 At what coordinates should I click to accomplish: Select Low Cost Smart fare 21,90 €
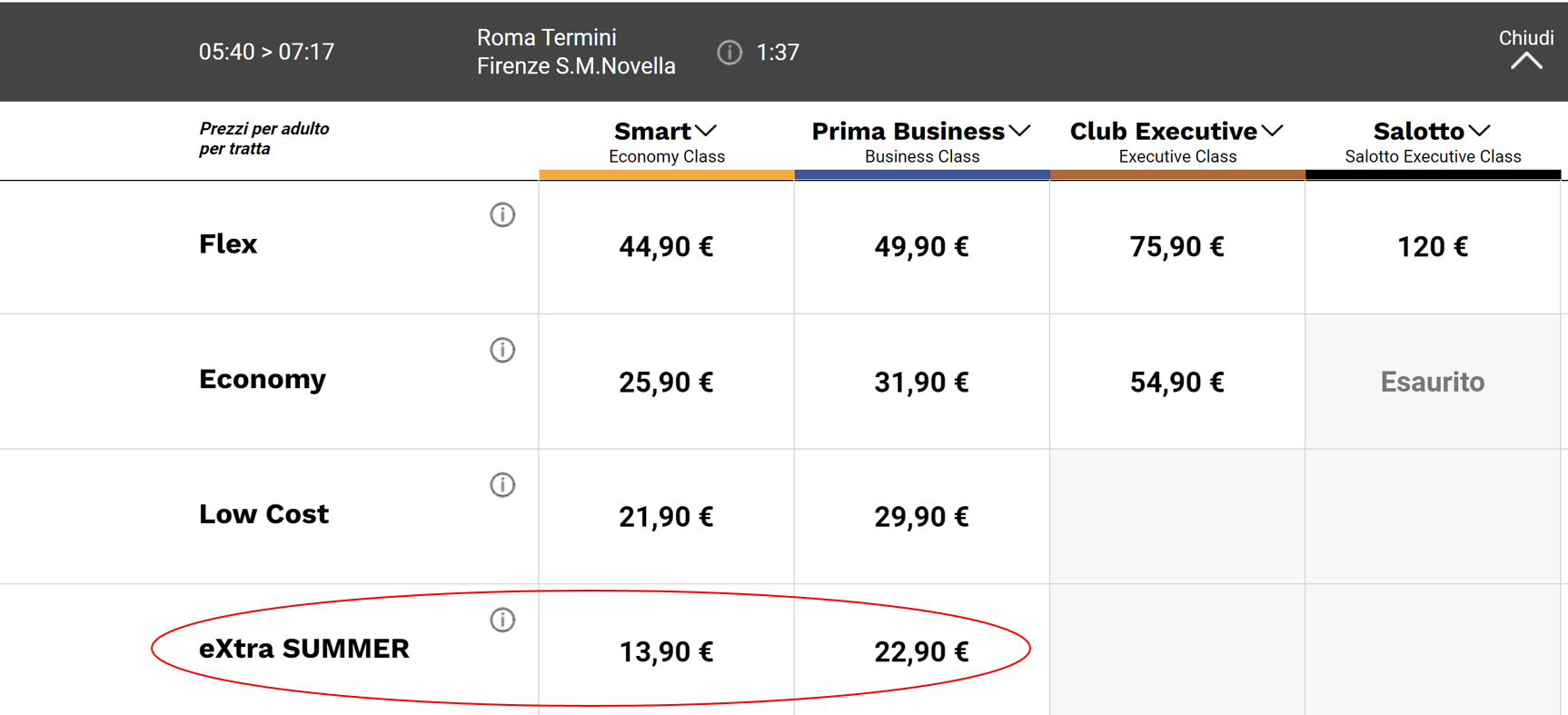pyautogui.click(x=666, y=517)
